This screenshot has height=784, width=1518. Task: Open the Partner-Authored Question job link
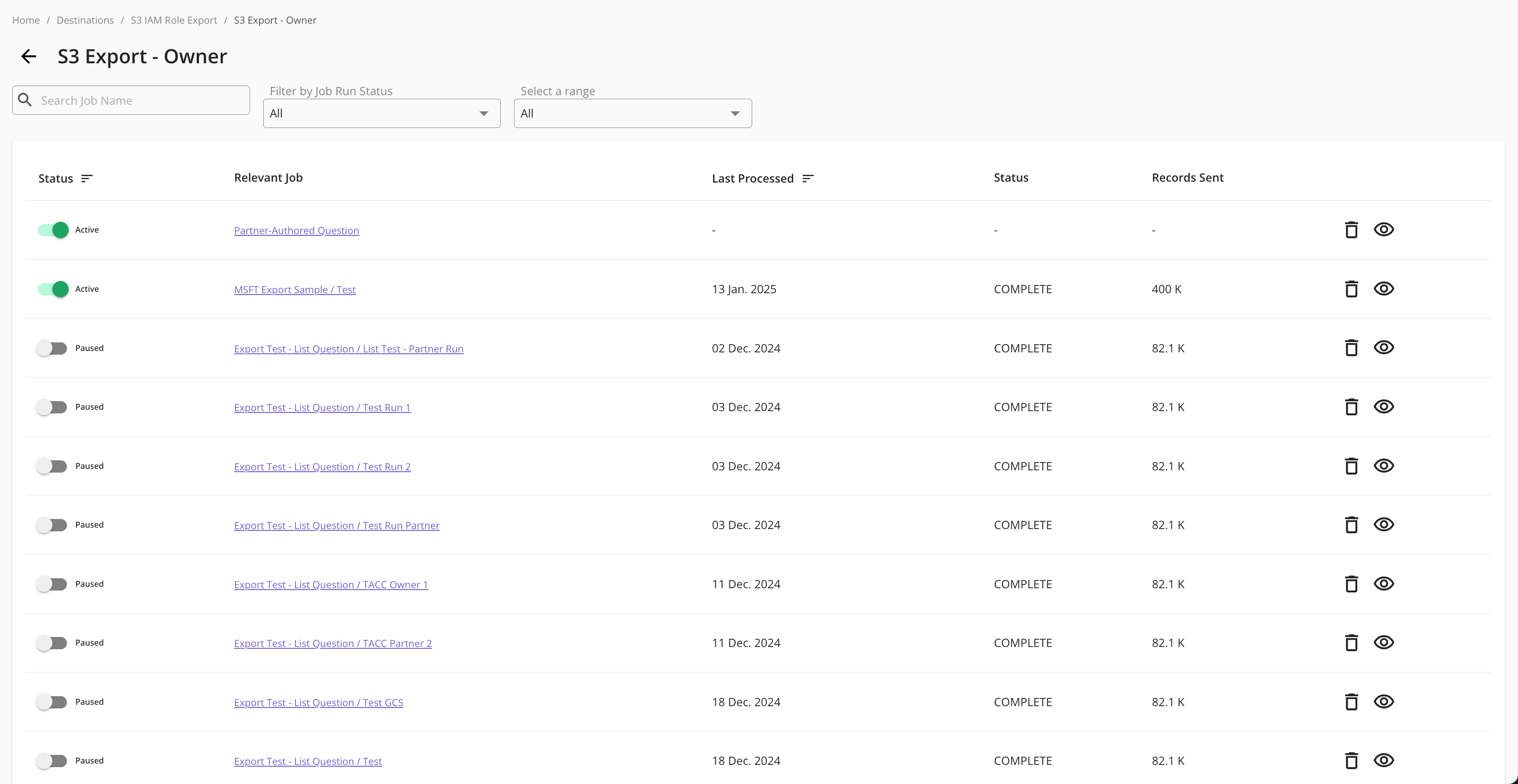pyautogui.click(x=296, y=230)
